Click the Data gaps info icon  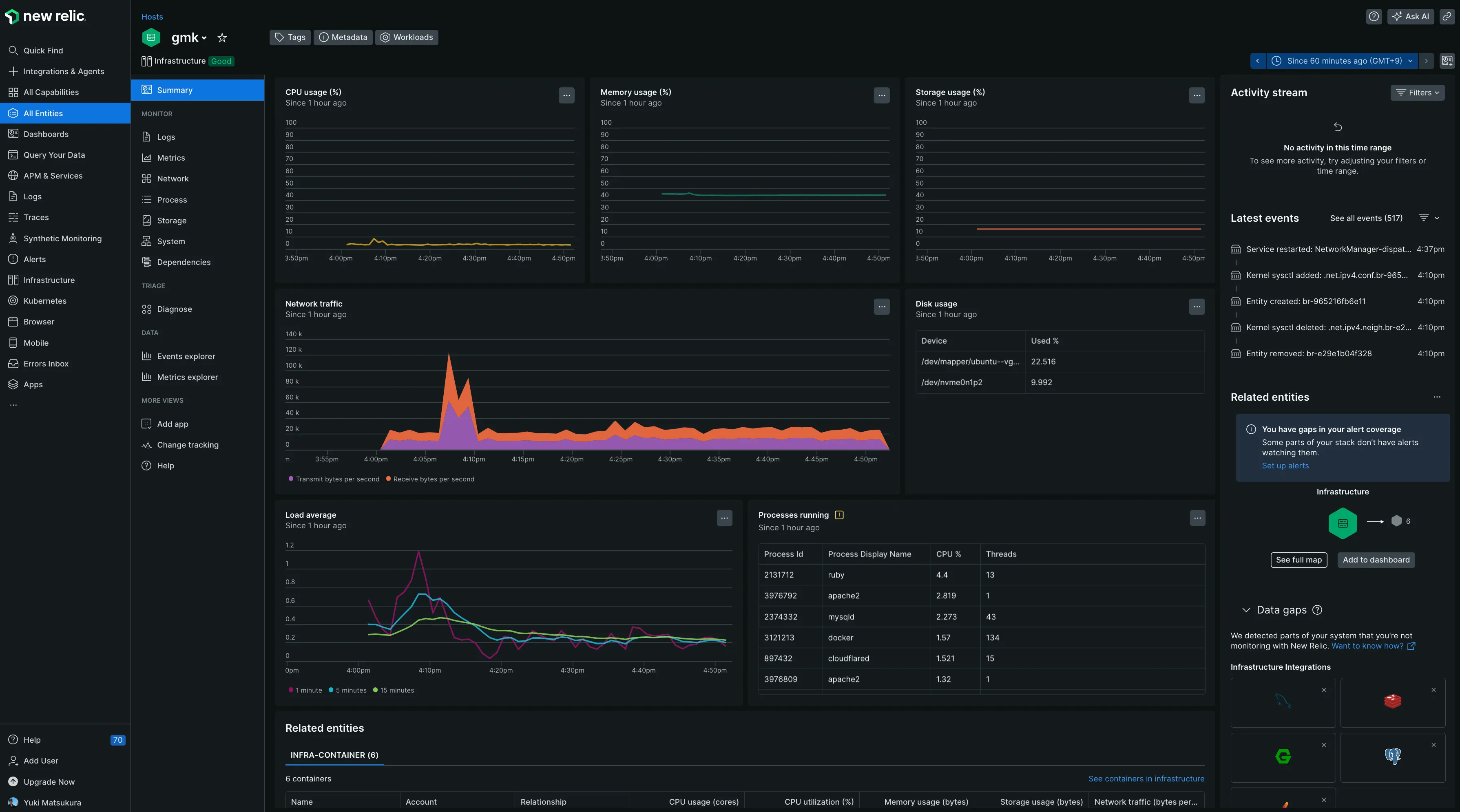1317,610
